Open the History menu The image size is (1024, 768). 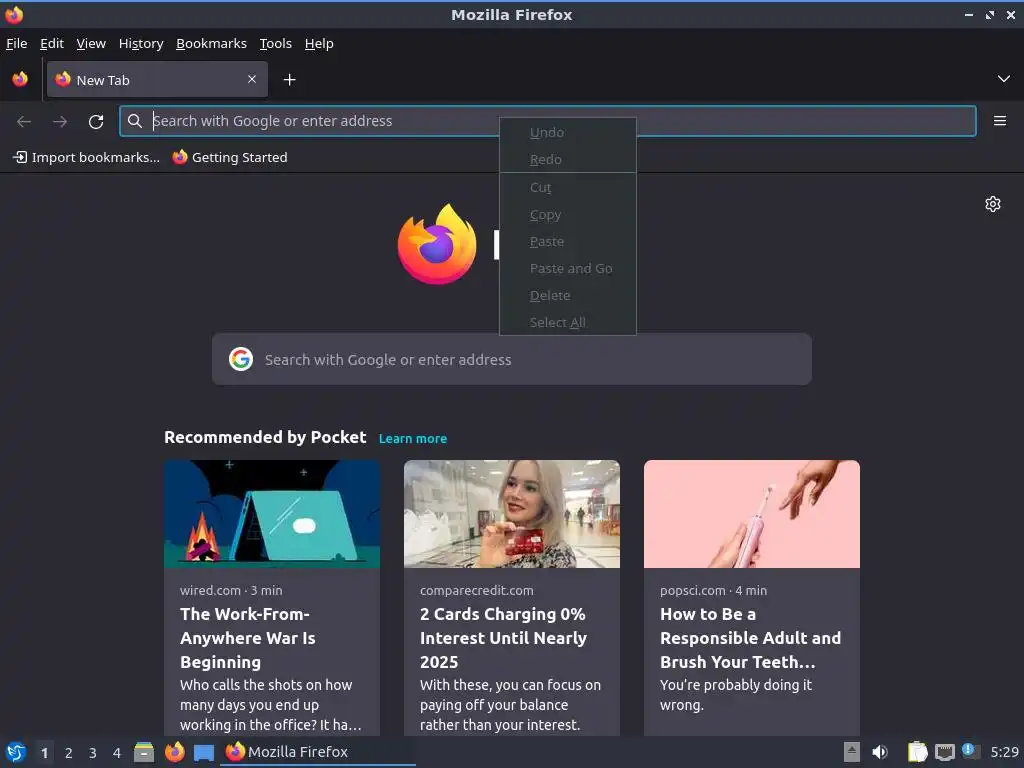click(140, 44)
